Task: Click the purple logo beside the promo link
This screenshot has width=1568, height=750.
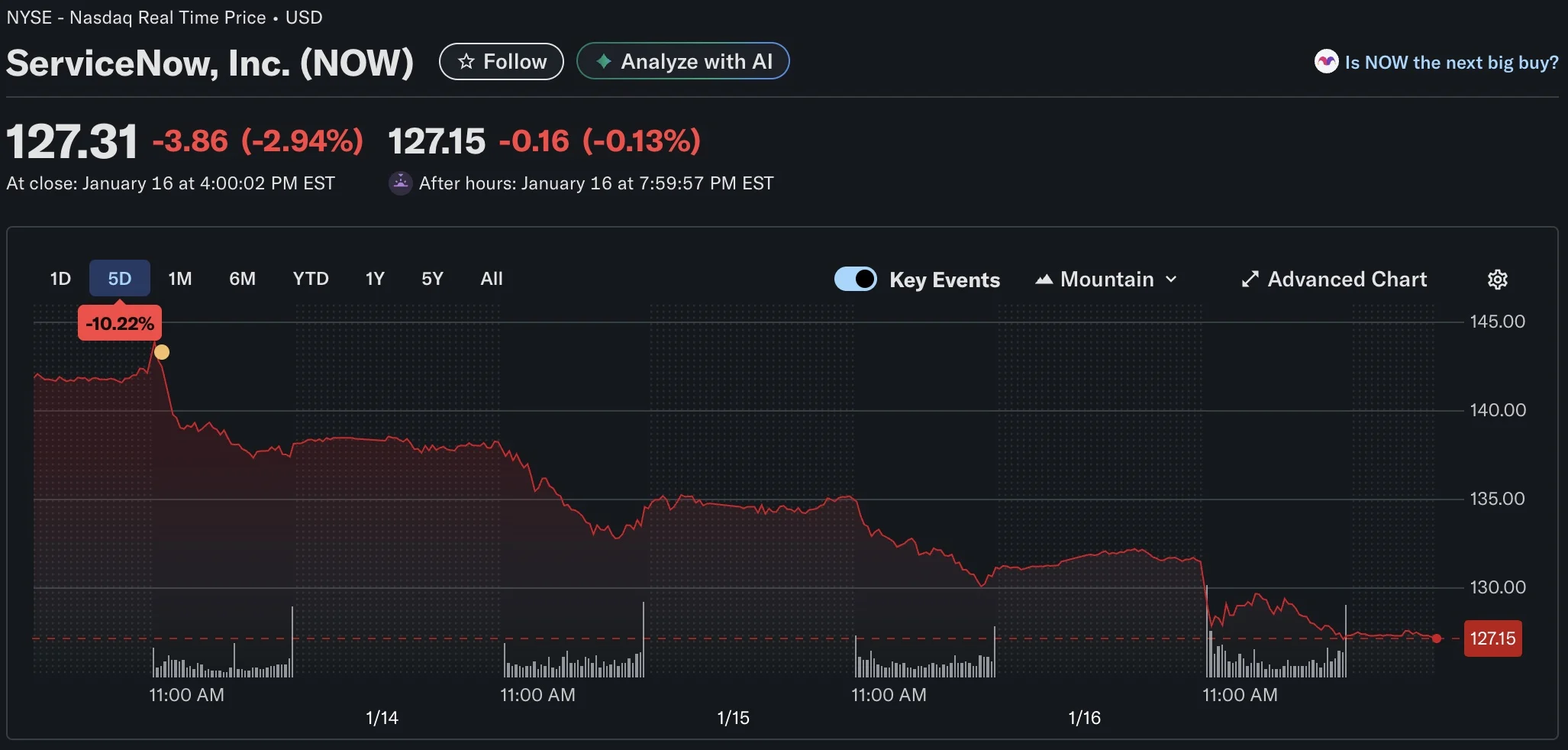Action: [1326, 62]
